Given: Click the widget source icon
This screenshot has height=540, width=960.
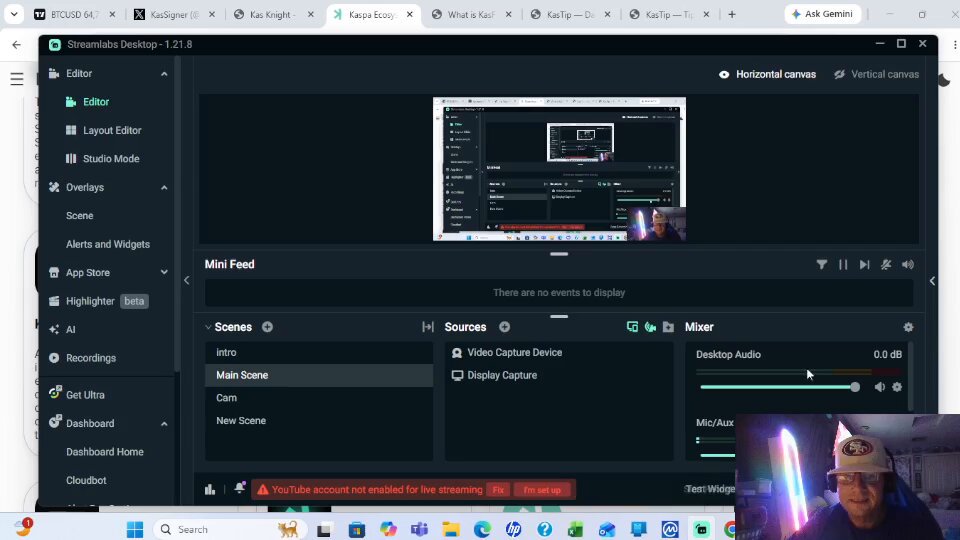Looking at the screenshot, I should pyautogui.click(x=650, y=327).
